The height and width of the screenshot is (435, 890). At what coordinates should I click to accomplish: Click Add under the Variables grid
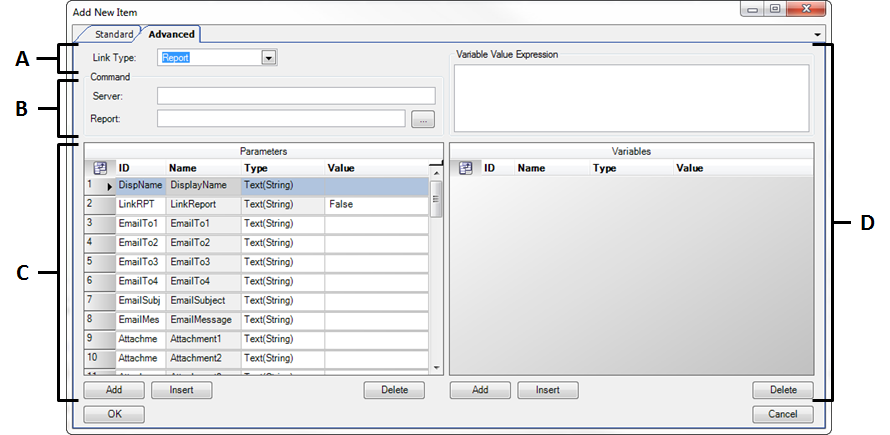click(x=479, y=390)
